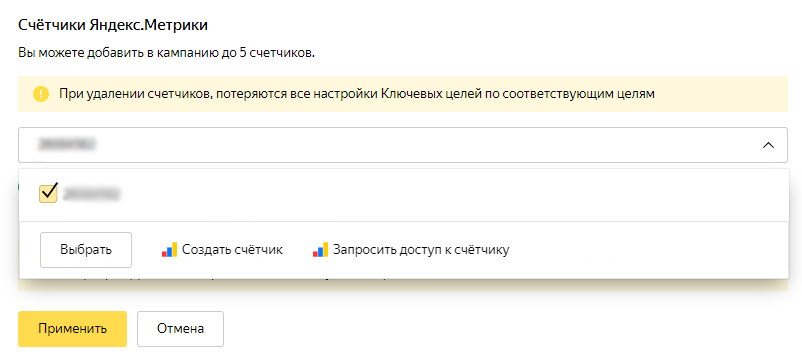
Task: Open the Создать счётчик link
Action: [232, 250]
